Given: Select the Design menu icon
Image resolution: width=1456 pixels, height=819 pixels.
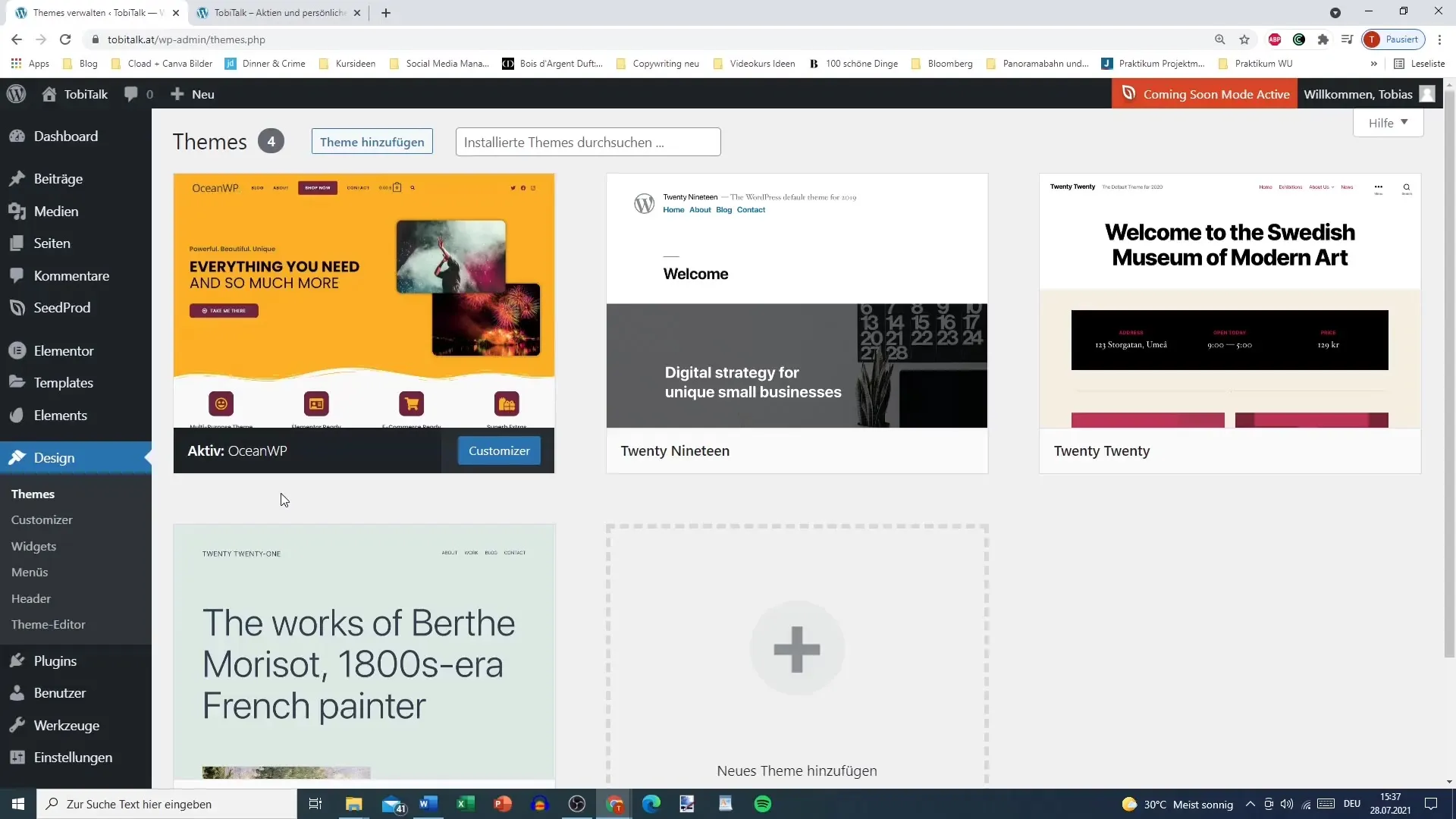Looking at the screenshot, I should coord(18,457).
